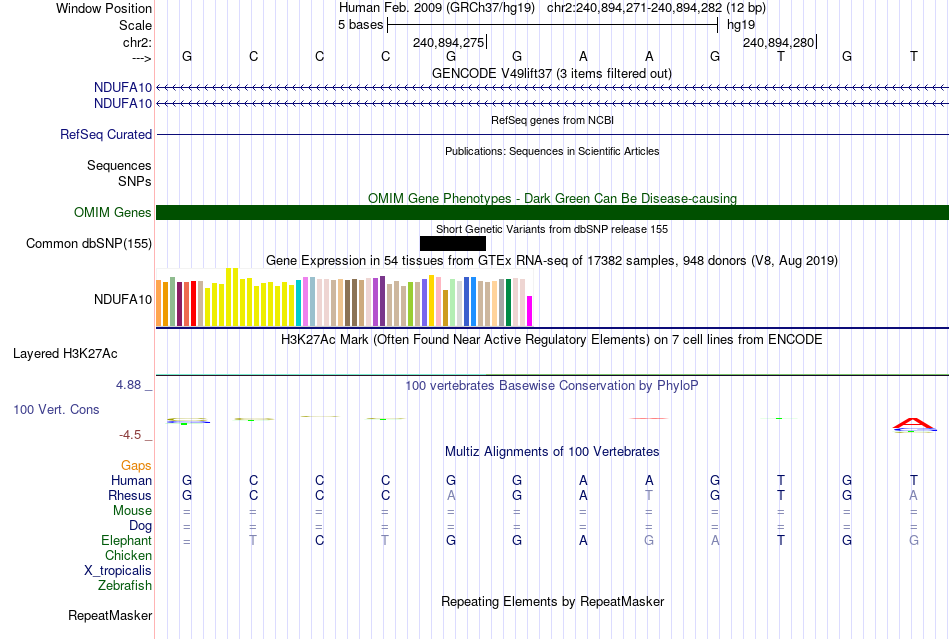This screenshot has width=950, height=639.
Task: Click the first NDUFA10 GENCODE track label
Action: pos(122,88)
